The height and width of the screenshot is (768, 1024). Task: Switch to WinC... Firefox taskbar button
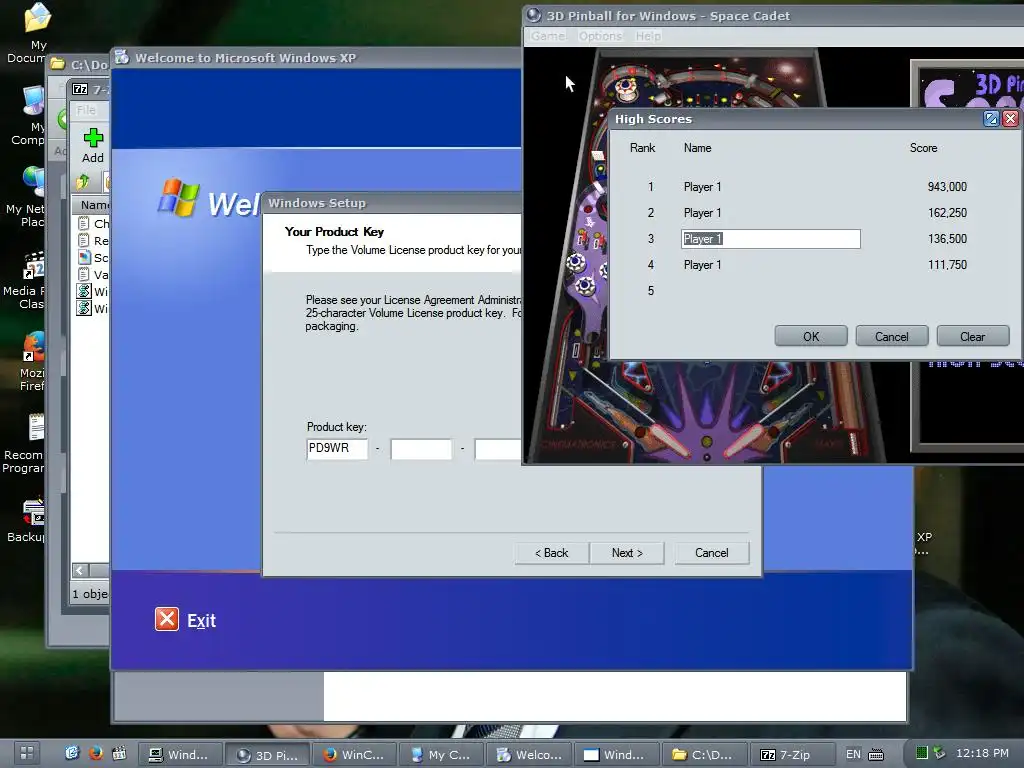[353, 755]
